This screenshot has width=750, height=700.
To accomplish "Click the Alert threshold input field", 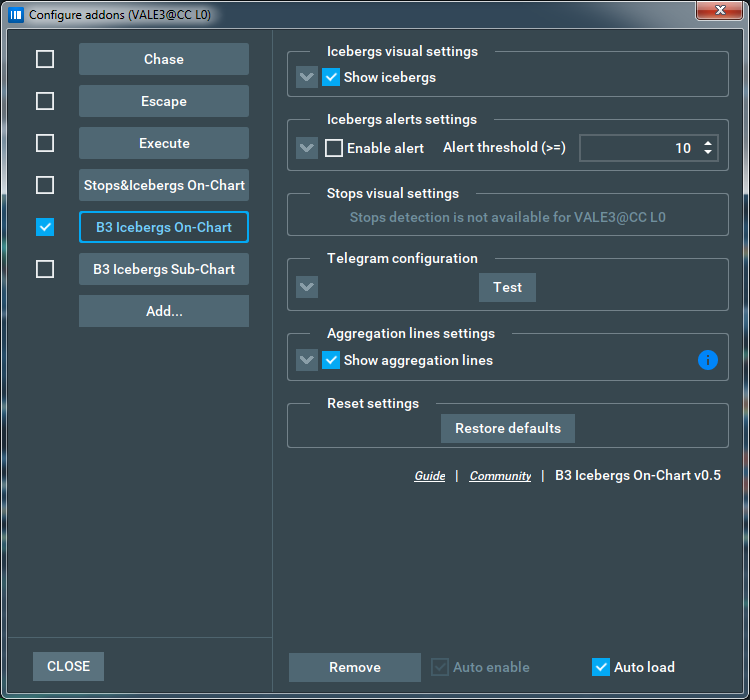I will tap(638, 148).
